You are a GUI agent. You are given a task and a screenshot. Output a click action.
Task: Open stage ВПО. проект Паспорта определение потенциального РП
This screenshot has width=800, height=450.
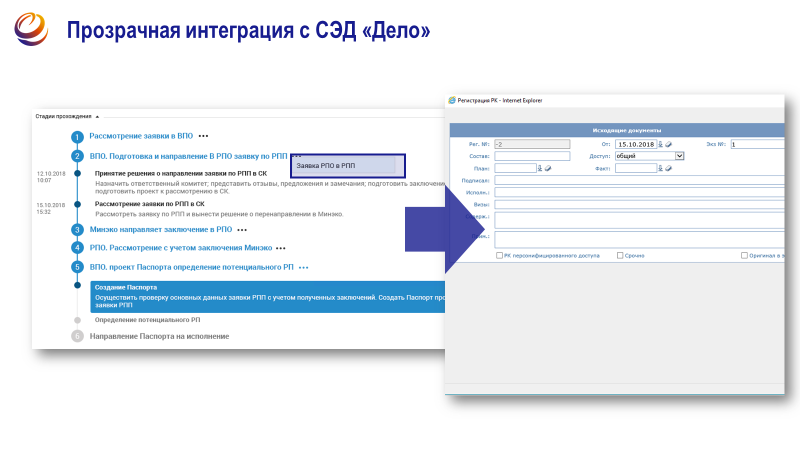point(192,267)
